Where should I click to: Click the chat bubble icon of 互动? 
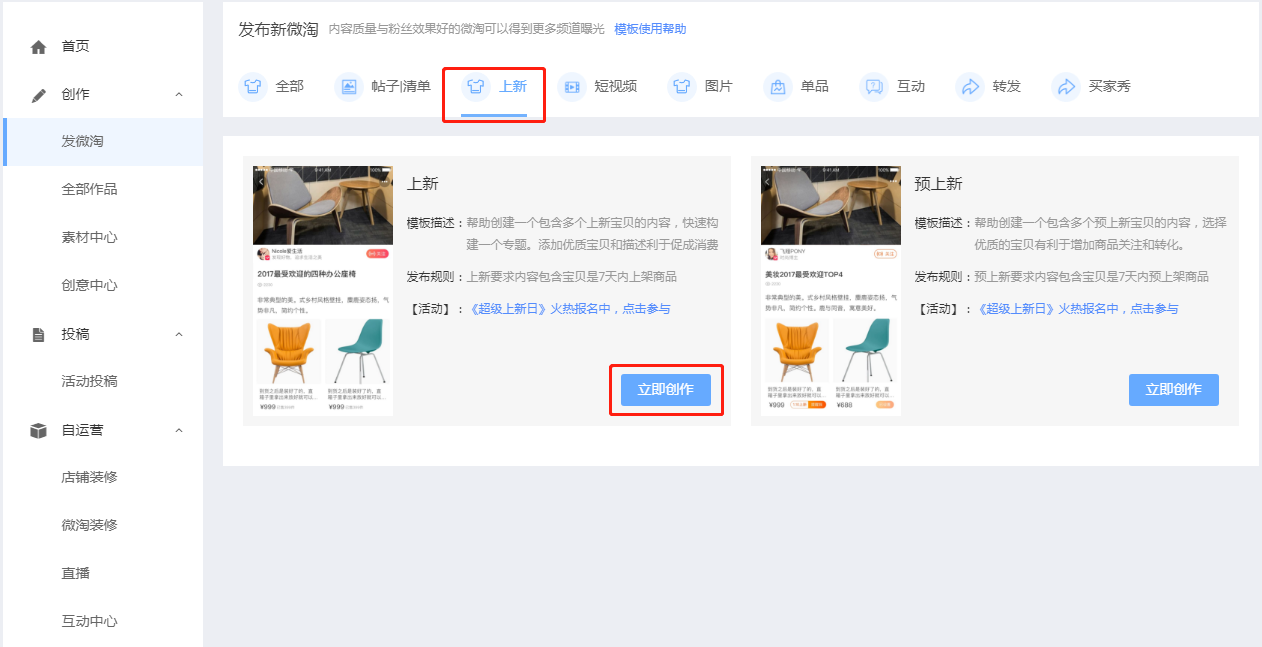[x=874, y=87]
